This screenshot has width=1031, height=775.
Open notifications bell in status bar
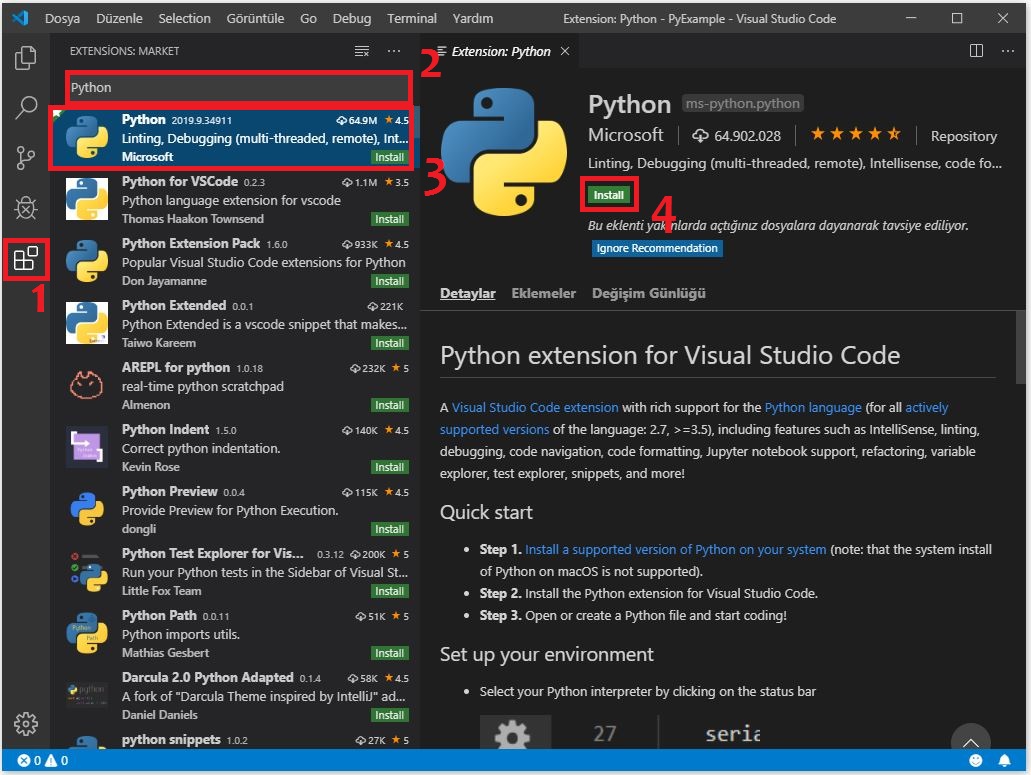tap(1004, 761)
